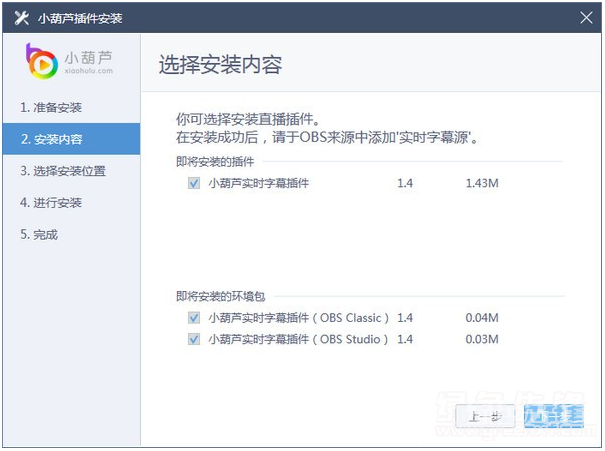Click section label 即将安装的插件

(x=215, y=162)
